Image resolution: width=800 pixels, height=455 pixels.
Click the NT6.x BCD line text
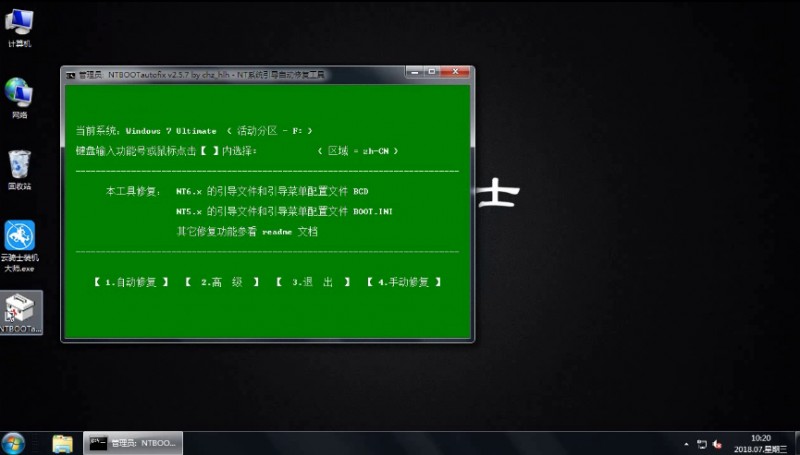[272, 191]
